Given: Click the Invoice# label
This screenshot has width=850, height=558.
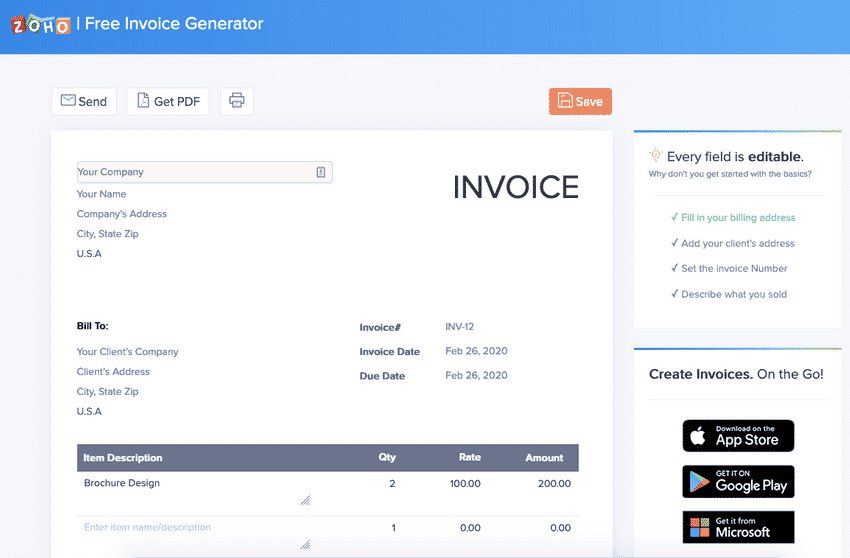Looking at the screenshot, I should 380,327.
